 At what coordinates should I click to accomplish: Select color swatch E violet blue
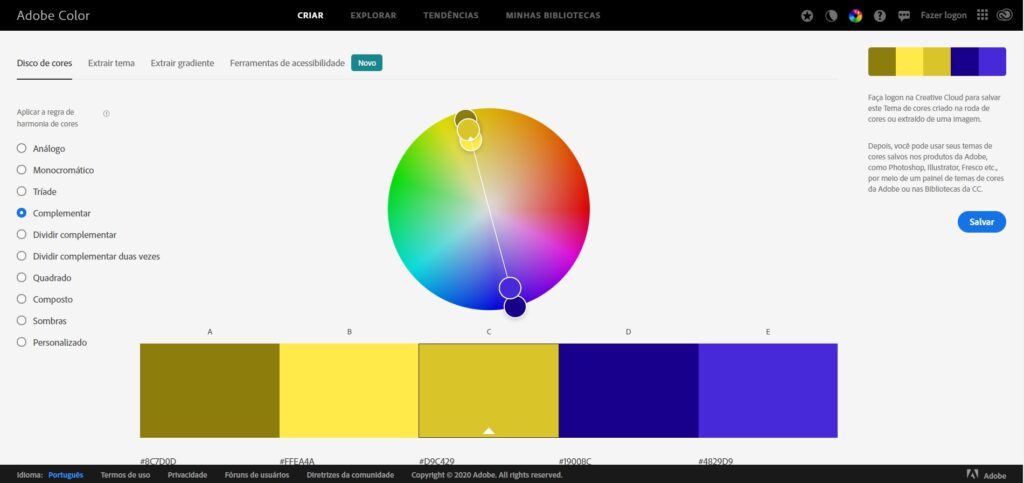pyautogui.click(x=768, y=390)
